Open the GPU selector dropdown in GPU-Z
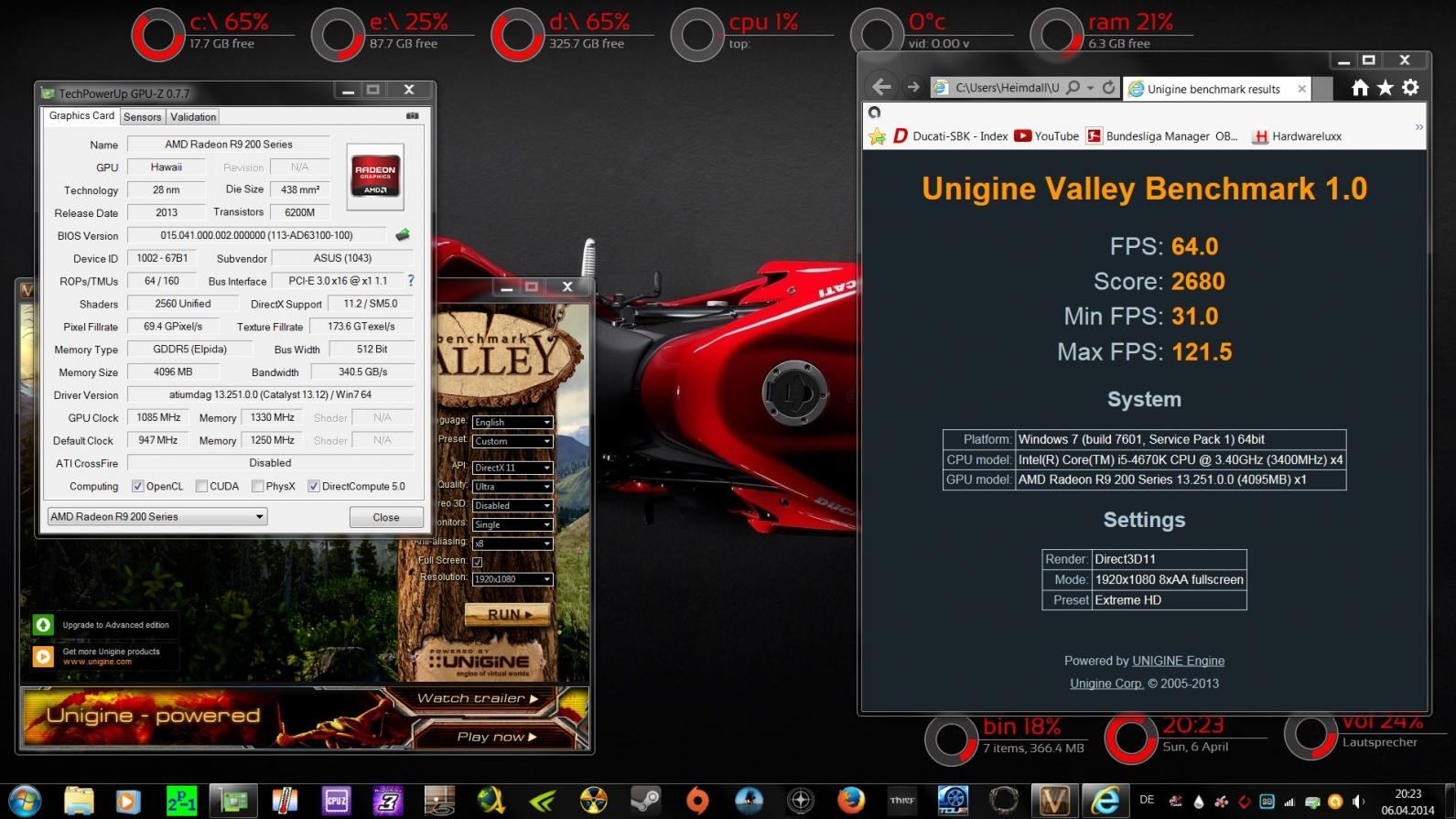 [157, 516]
